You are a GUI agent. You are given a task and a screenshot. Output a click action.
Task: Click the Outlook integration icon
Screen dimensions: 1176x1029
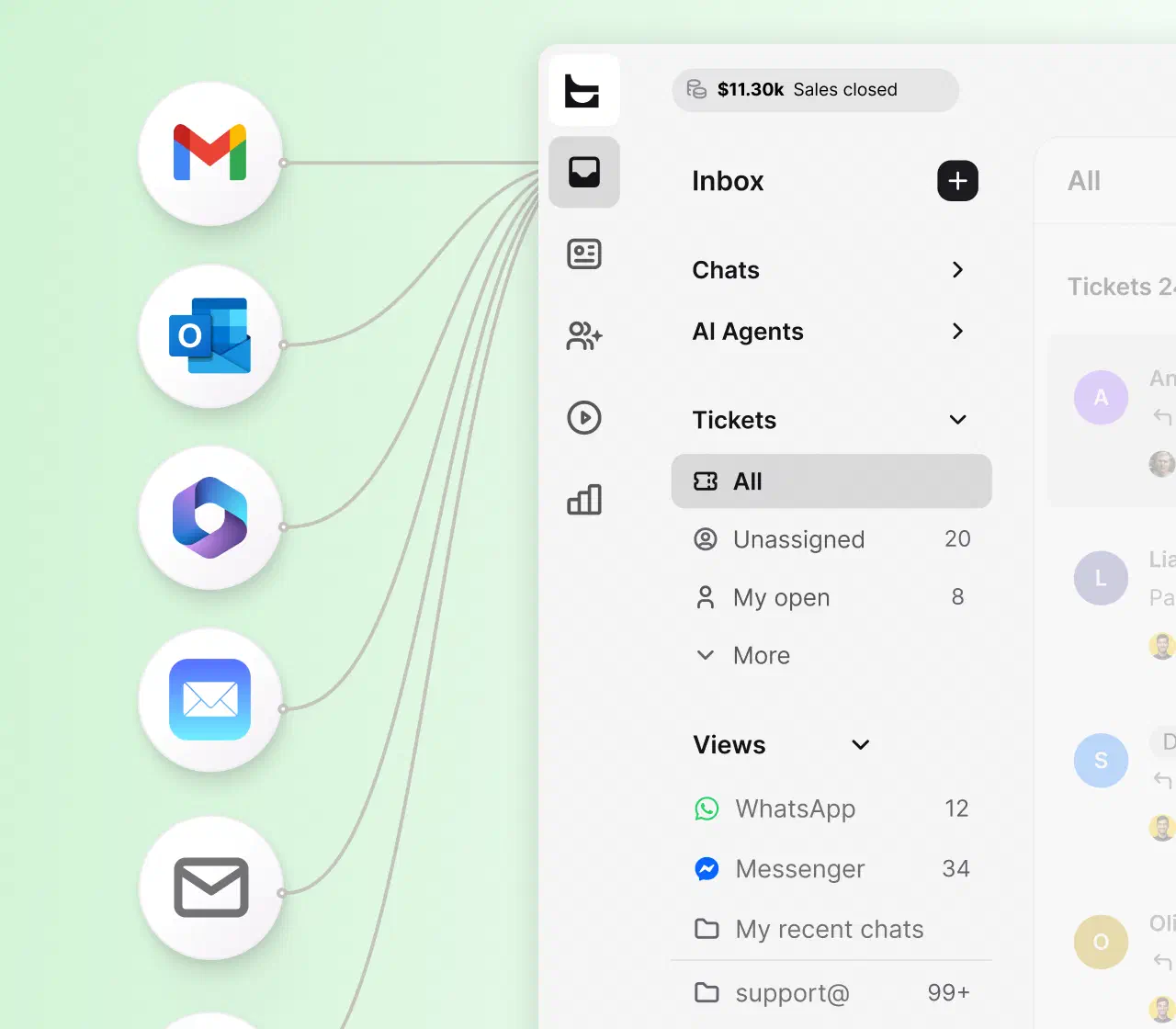coord(210,336)
